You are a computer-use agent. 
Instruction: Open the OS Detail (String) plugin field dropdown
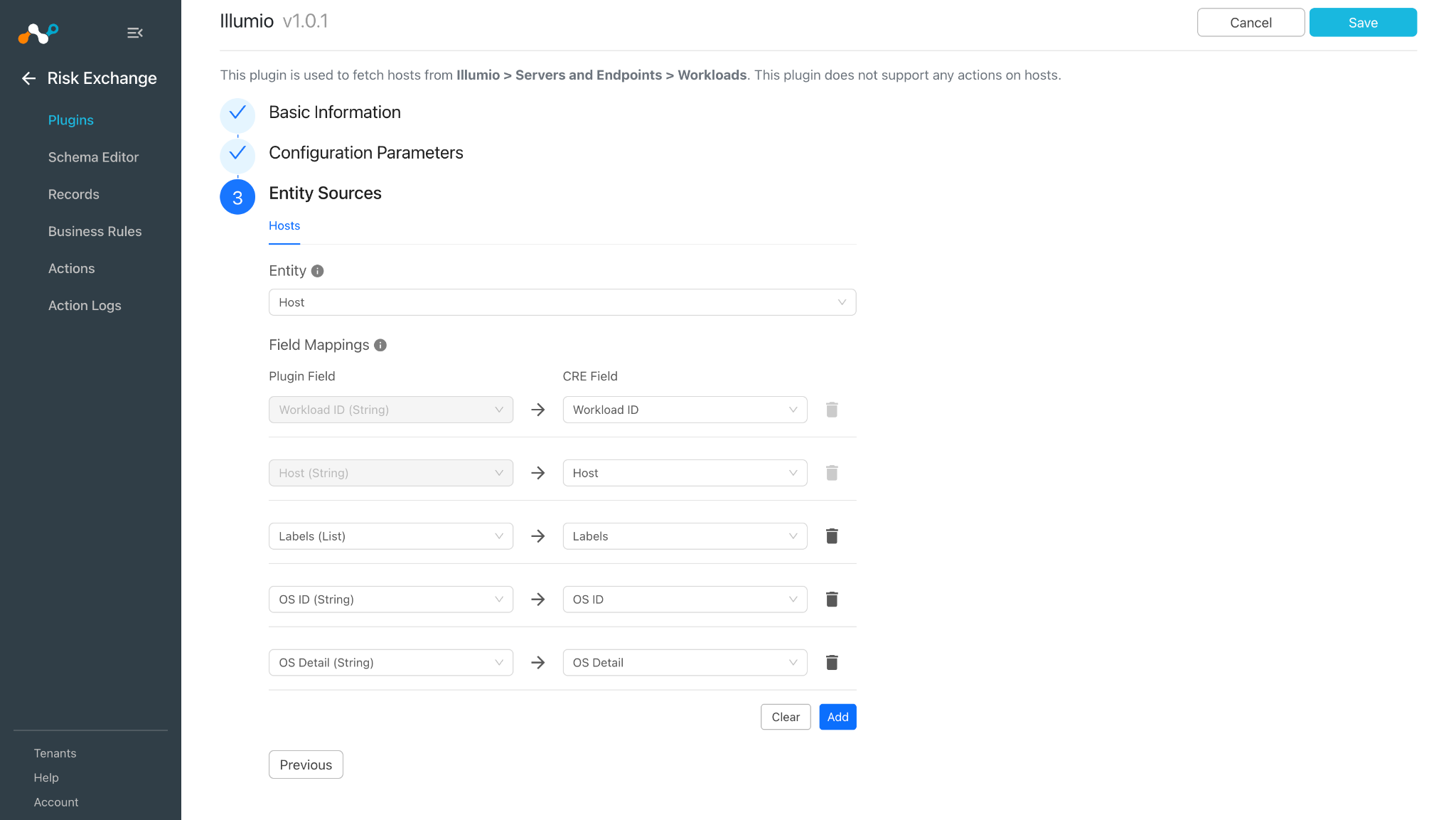tap(391, 663)
